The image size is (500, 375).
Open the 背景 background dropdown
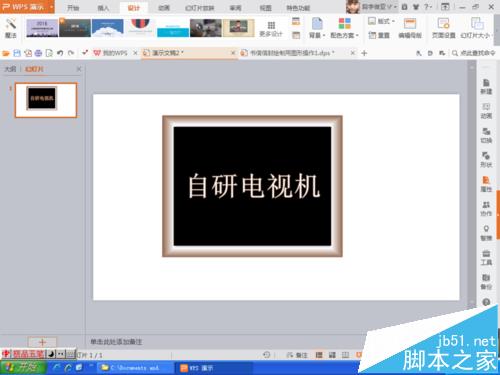pos(317,28)
